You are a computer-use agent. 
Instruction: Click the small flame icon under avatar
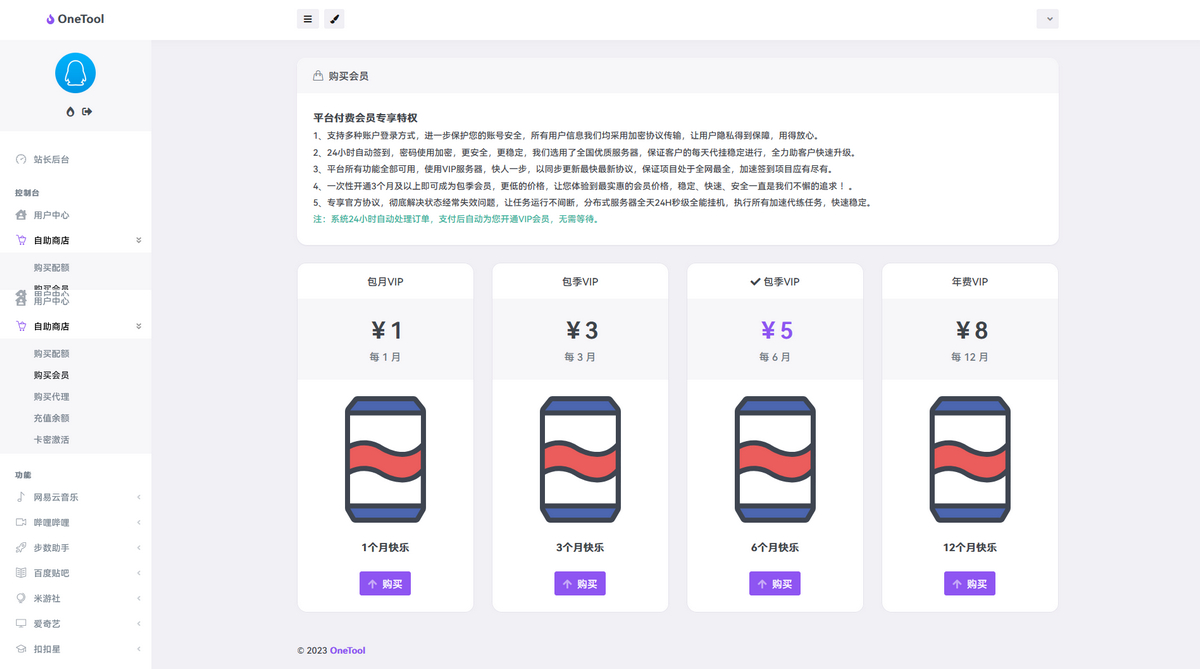coord(70,111)
